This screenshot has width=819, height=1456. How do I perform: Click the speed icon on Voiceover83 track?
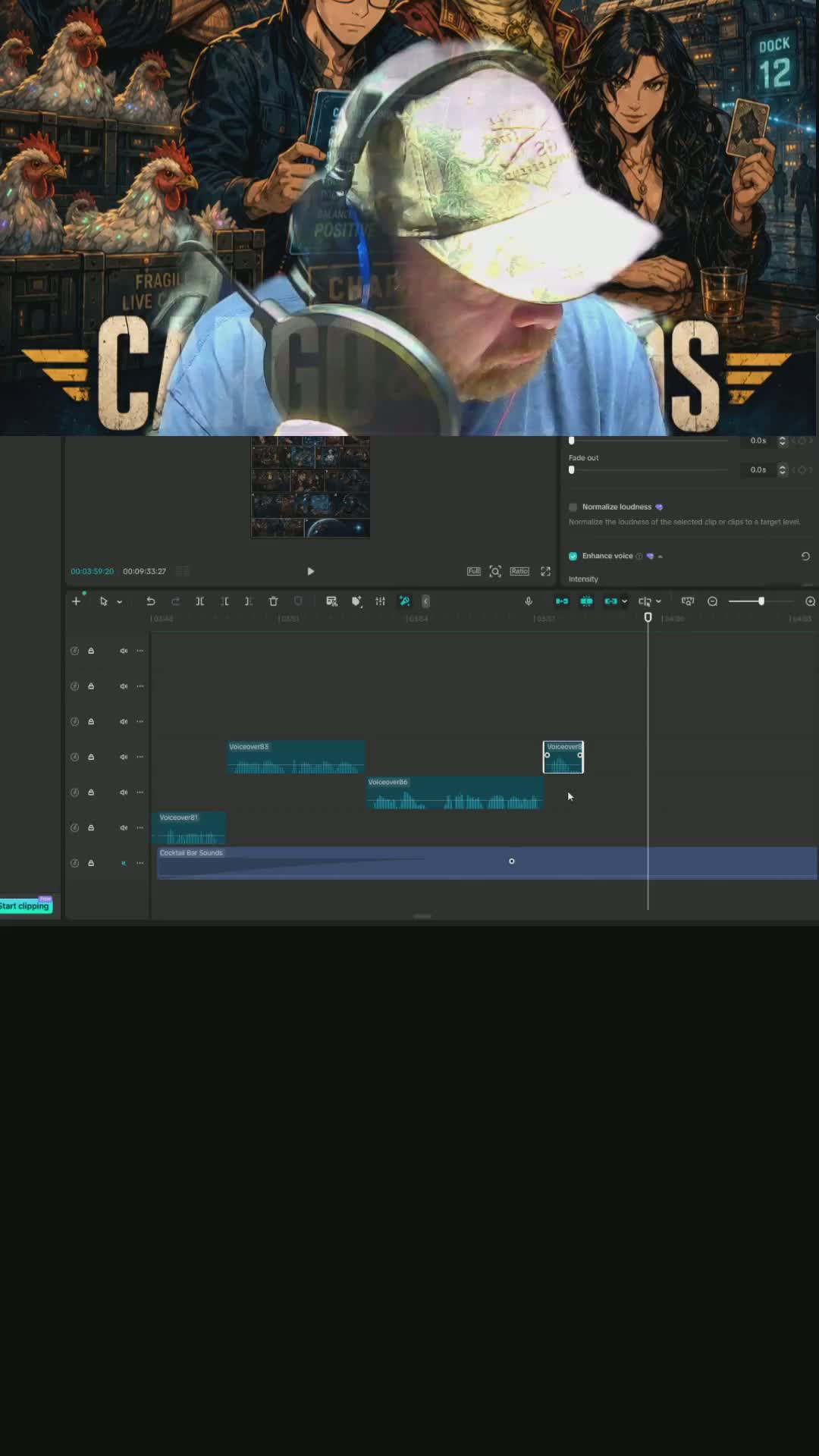[74, 757]
